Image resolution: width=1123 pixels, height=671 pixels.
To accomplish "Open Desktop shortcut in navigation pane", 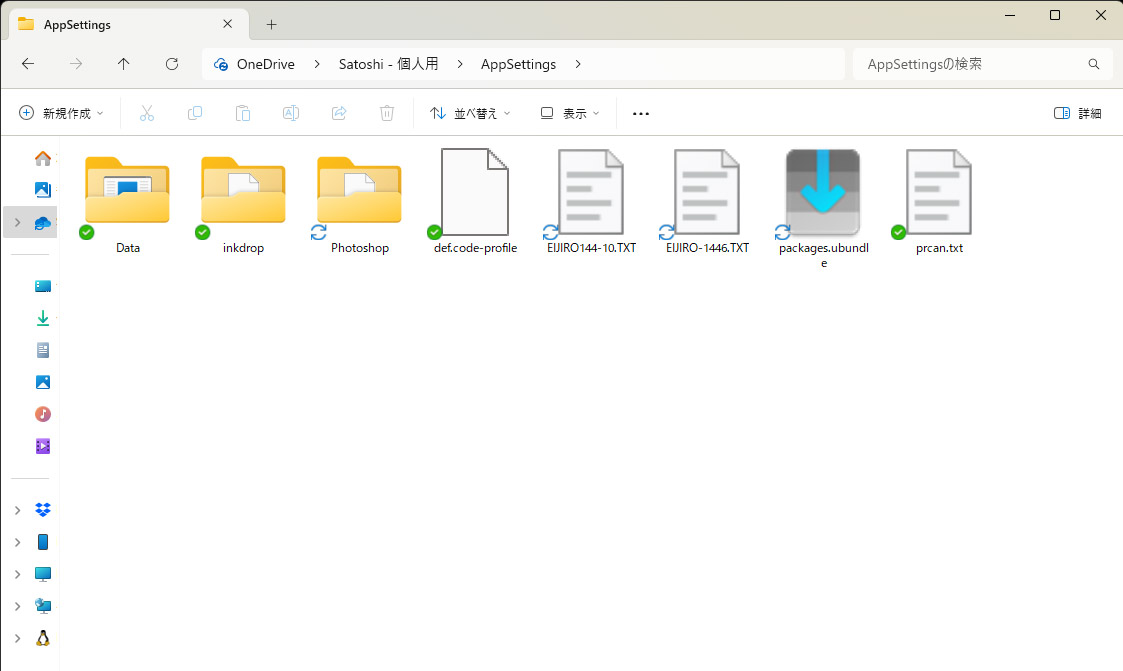I will (x=43, y=286).
